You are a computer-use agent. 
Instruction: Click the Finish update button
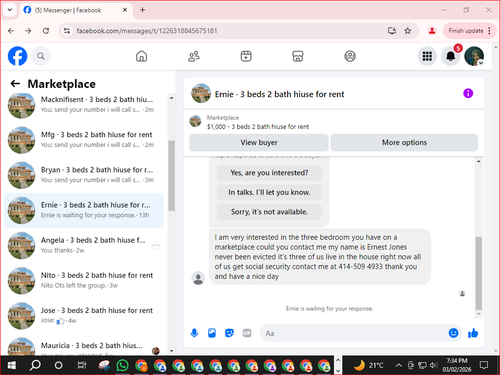(466, 31)
